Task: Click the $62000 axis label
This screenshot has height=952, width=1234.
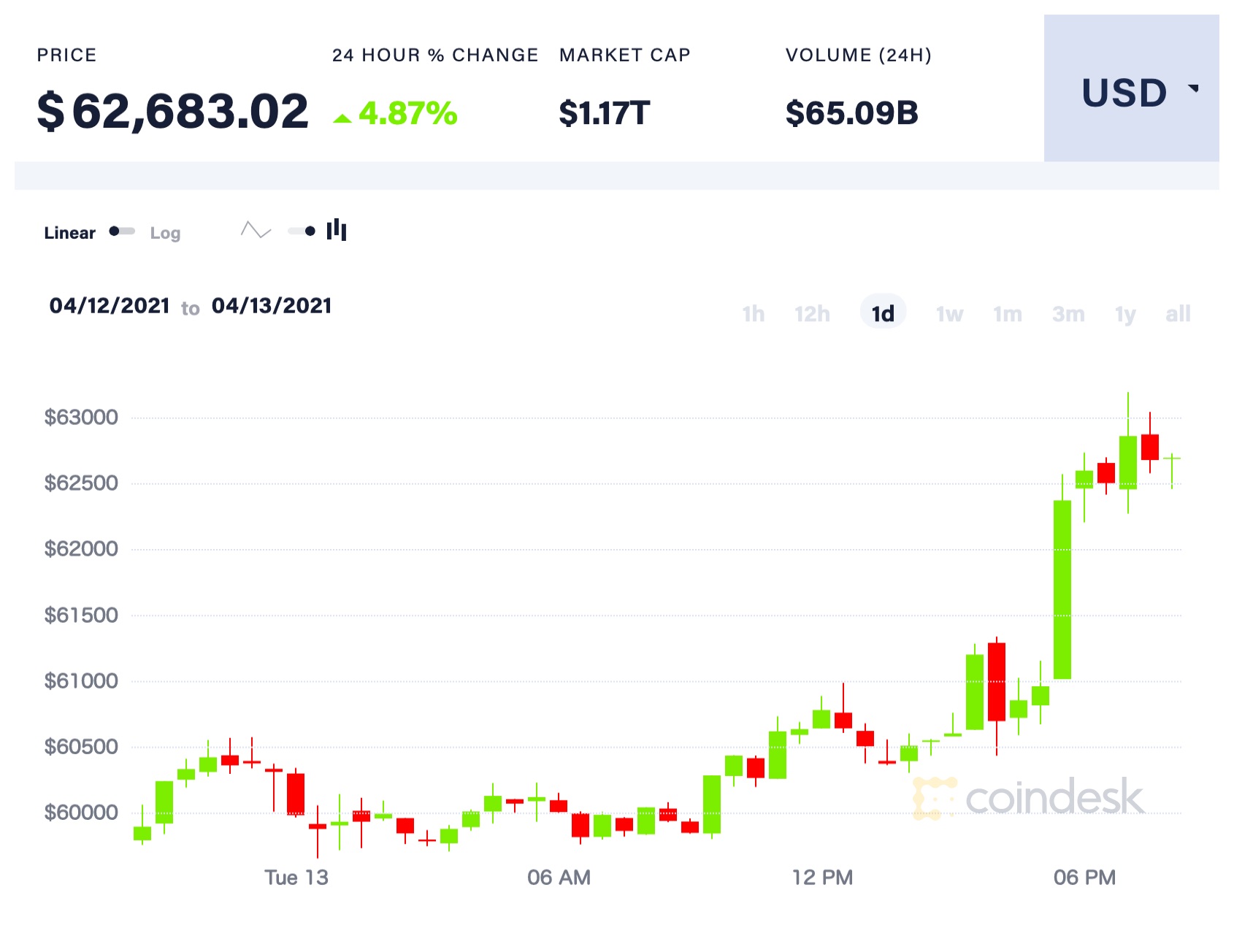Action: pyautogui.click(x=81, y=549)
